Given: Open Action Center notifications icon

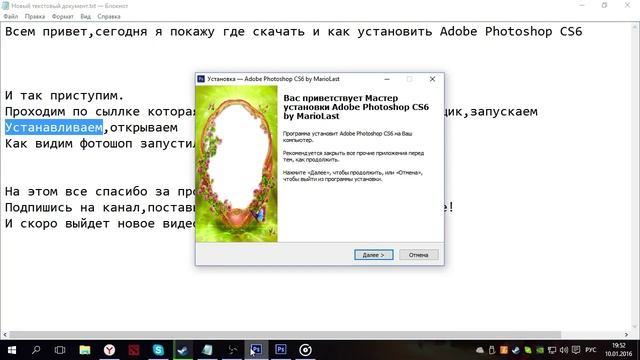Looking at the screenshot, I should [576, 350].
